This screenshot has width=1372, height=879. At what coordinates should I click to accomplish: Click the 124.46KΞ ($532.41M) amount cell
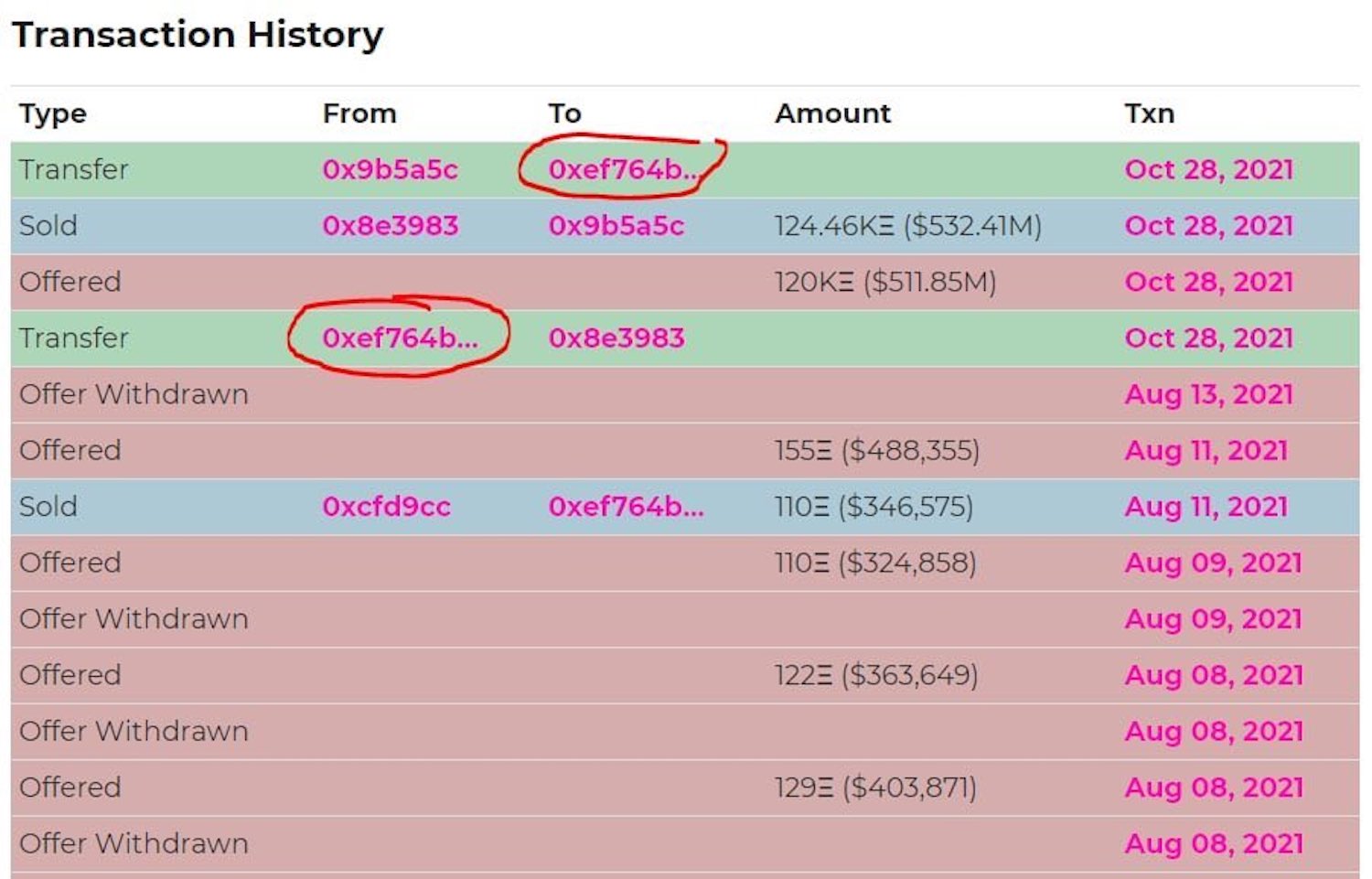907,226
